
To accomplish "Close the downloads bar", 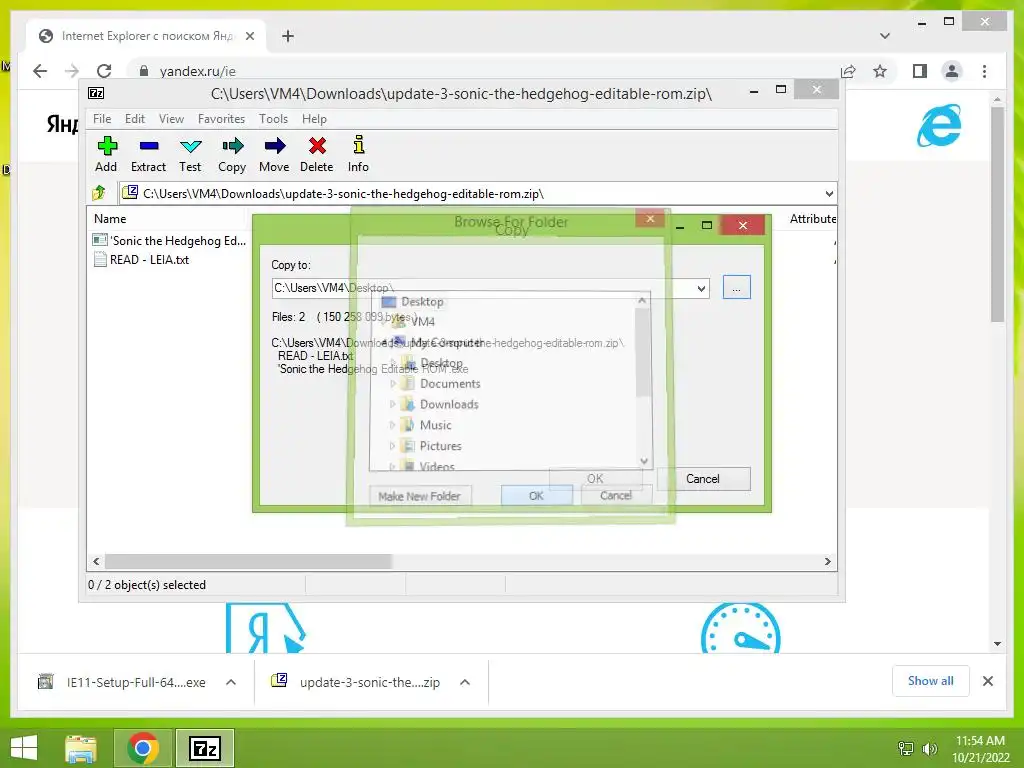I will coord(987,681).
